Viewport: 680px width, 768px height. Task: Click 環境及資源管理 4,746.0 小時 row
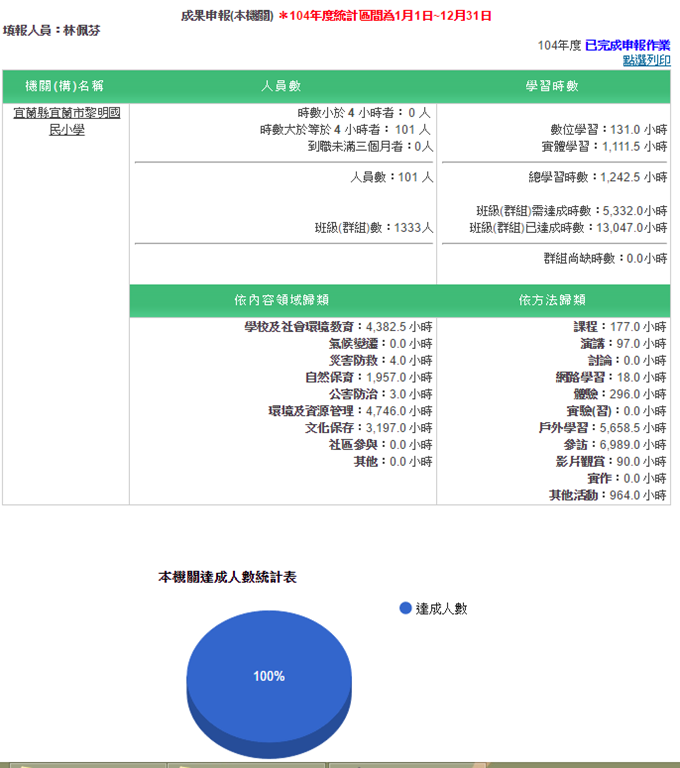pyautogui.click(x=350, y=410)
